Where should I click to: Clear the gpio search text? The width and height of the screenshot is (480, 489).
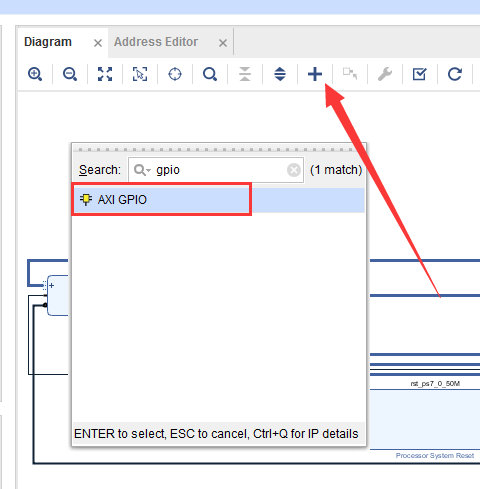294,170
